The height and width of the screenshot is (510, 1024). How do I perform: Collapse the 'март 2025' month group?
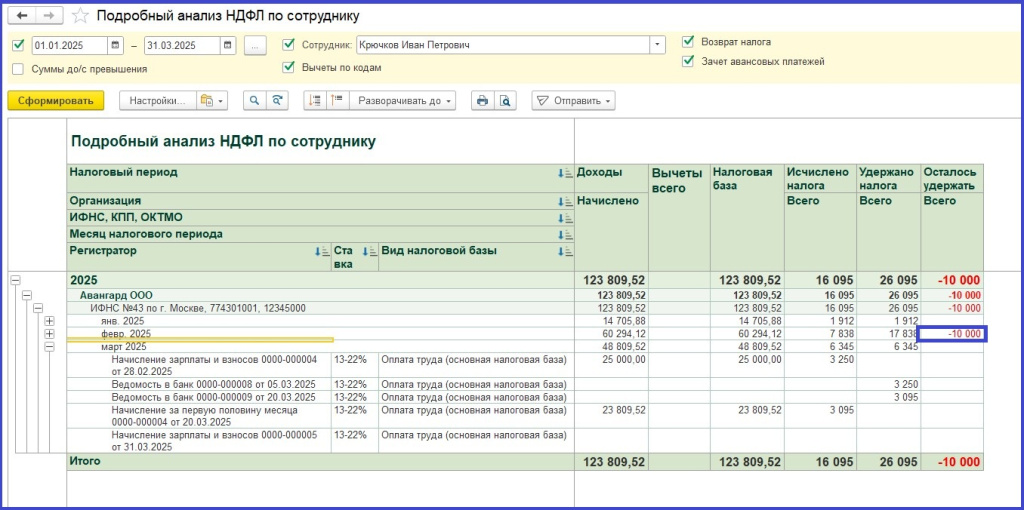click(x=49, y=346)
